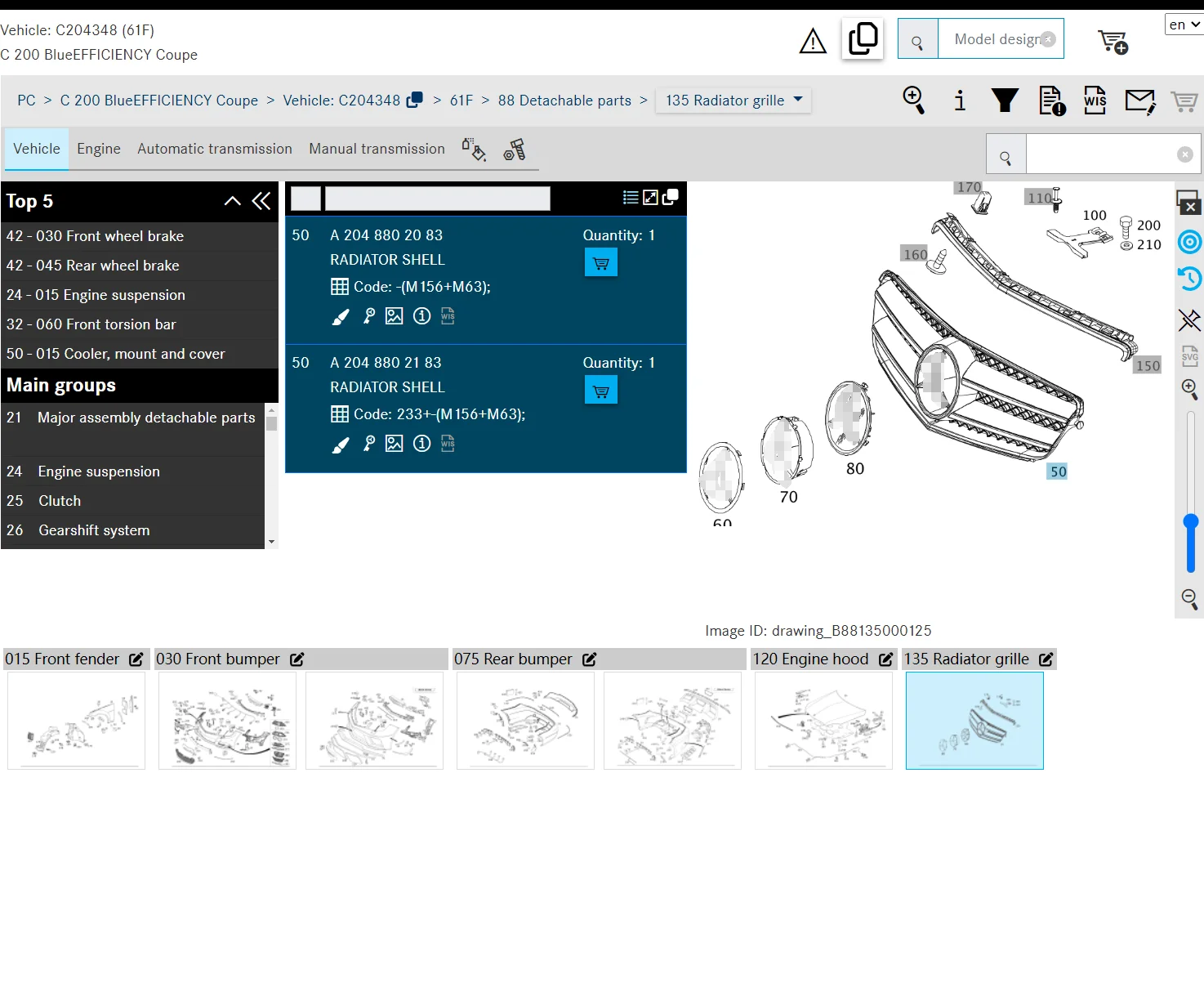Select callout 80 on the drawing

tap(855, 469)
